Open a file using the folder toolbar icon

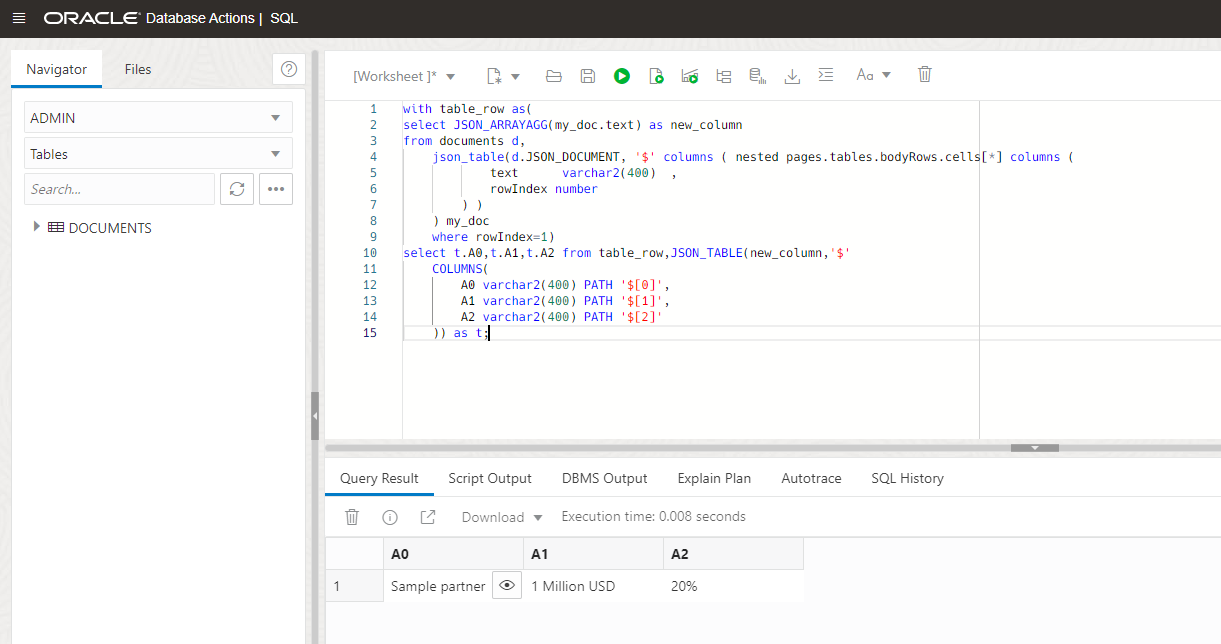[553, 75]
